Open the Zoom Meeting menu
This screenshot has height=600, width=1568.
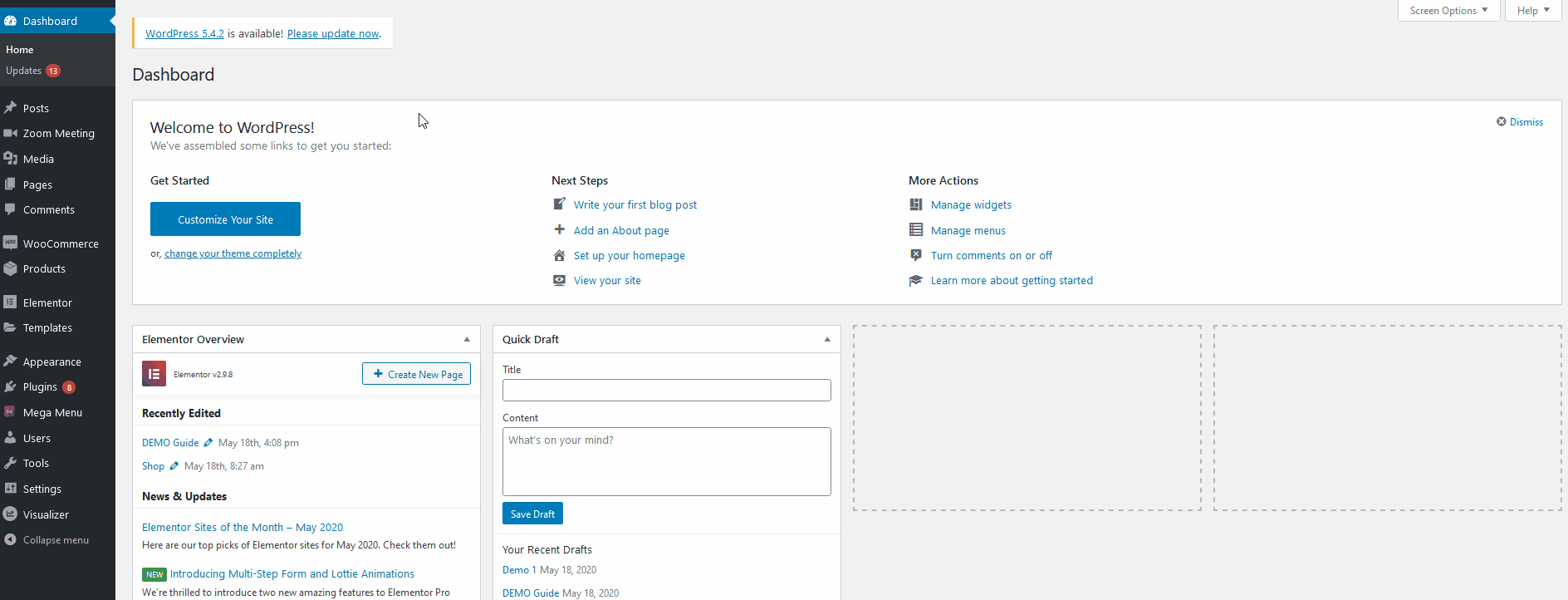tap(57, 133)
